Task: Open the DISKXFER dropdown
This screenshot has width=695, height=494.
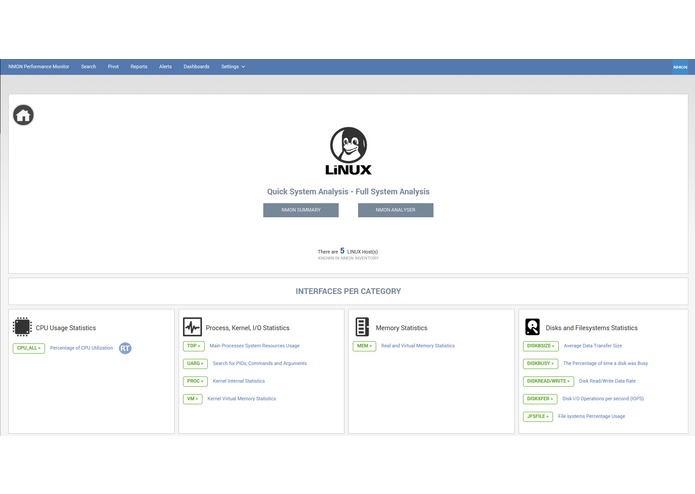Action: pos(540,399)
